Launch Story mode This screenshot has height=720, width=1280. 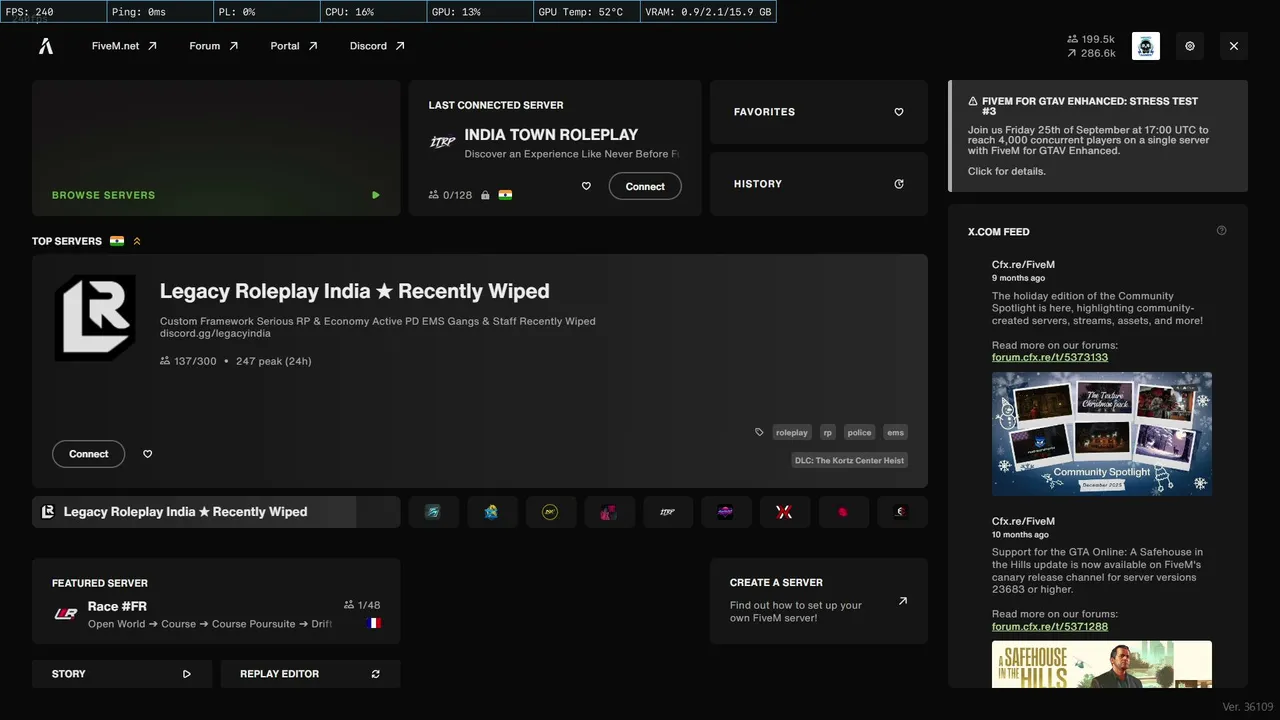pos(122,674)
